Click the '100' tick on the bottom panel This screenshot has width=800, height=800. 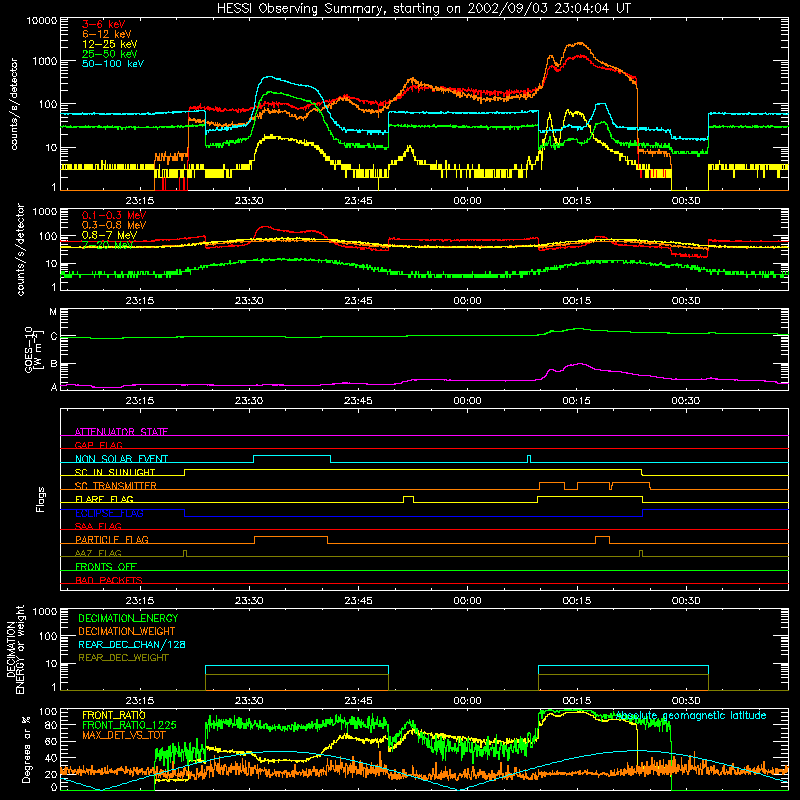pos(48,712)
